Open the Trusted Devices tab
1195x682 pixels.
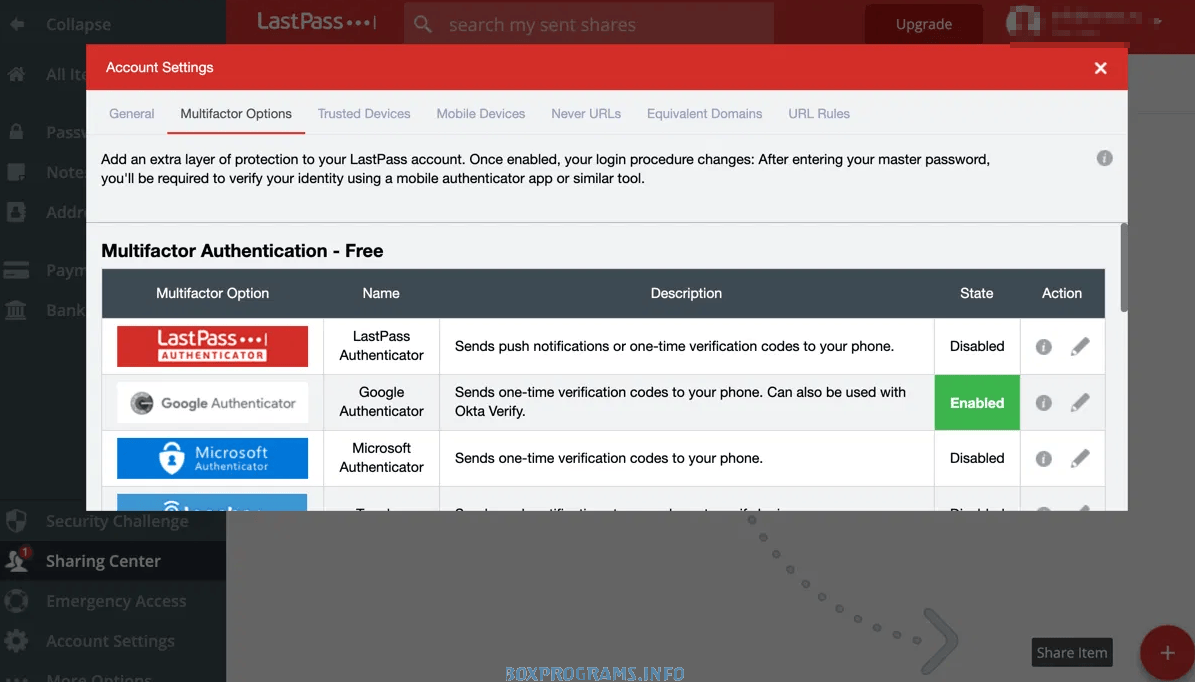pyautogui.click(x=364, y=114)
